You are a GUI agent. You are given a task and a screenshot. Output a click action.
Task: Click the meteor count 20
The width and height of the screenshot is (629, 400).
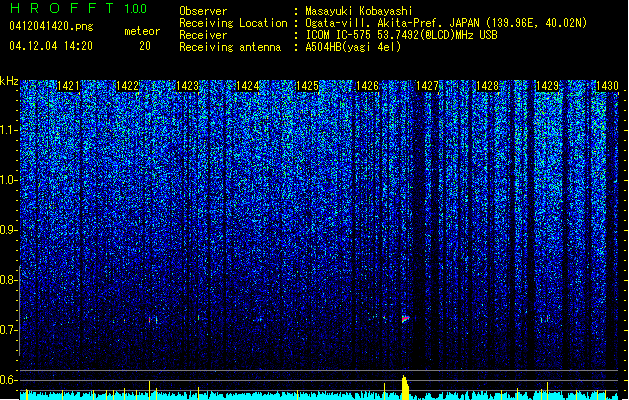pyautogui.click(x=145, y=46)
